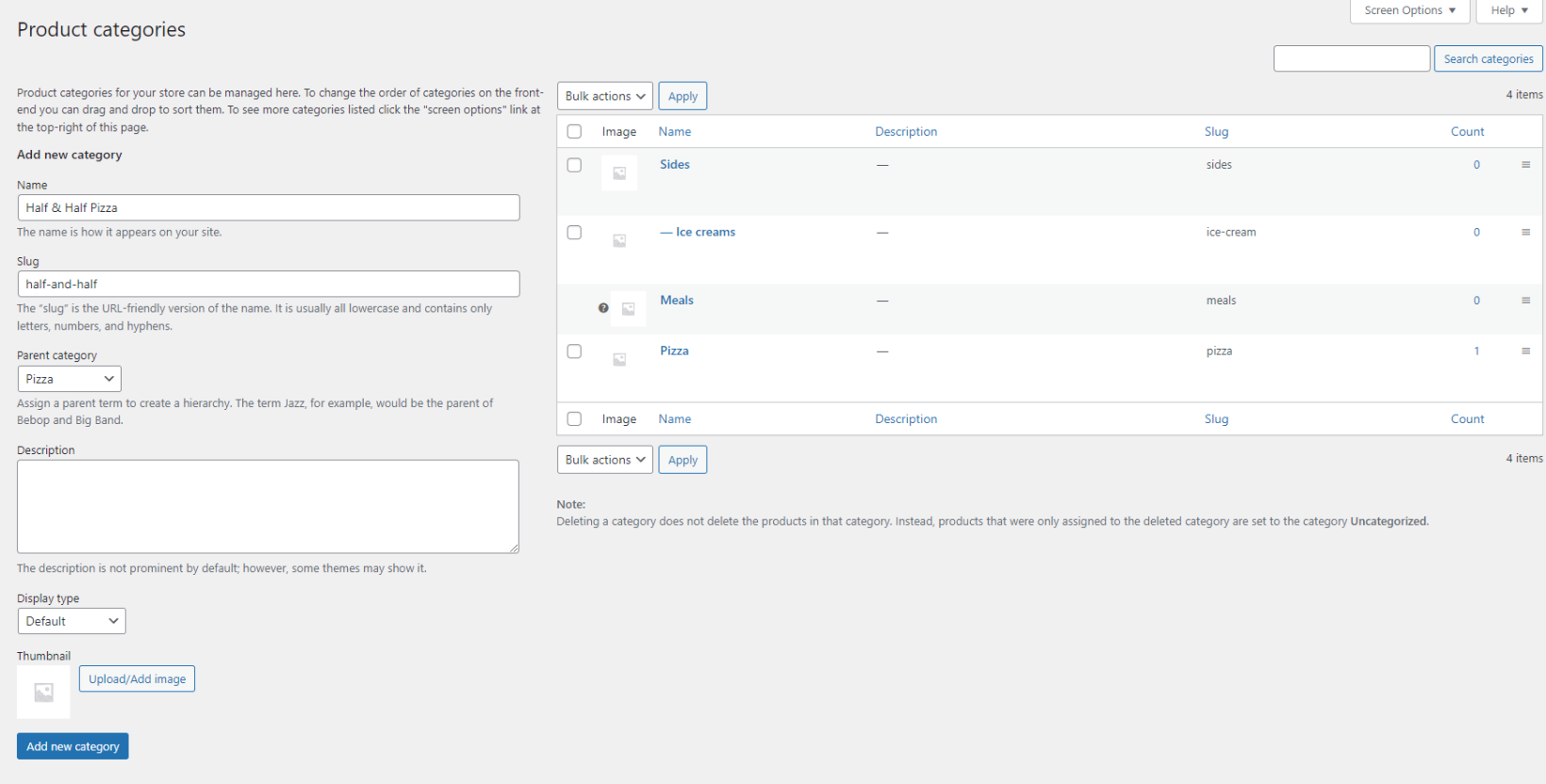
Task: Expand the Screen Options tab
Action: (x=1409, y=10)
